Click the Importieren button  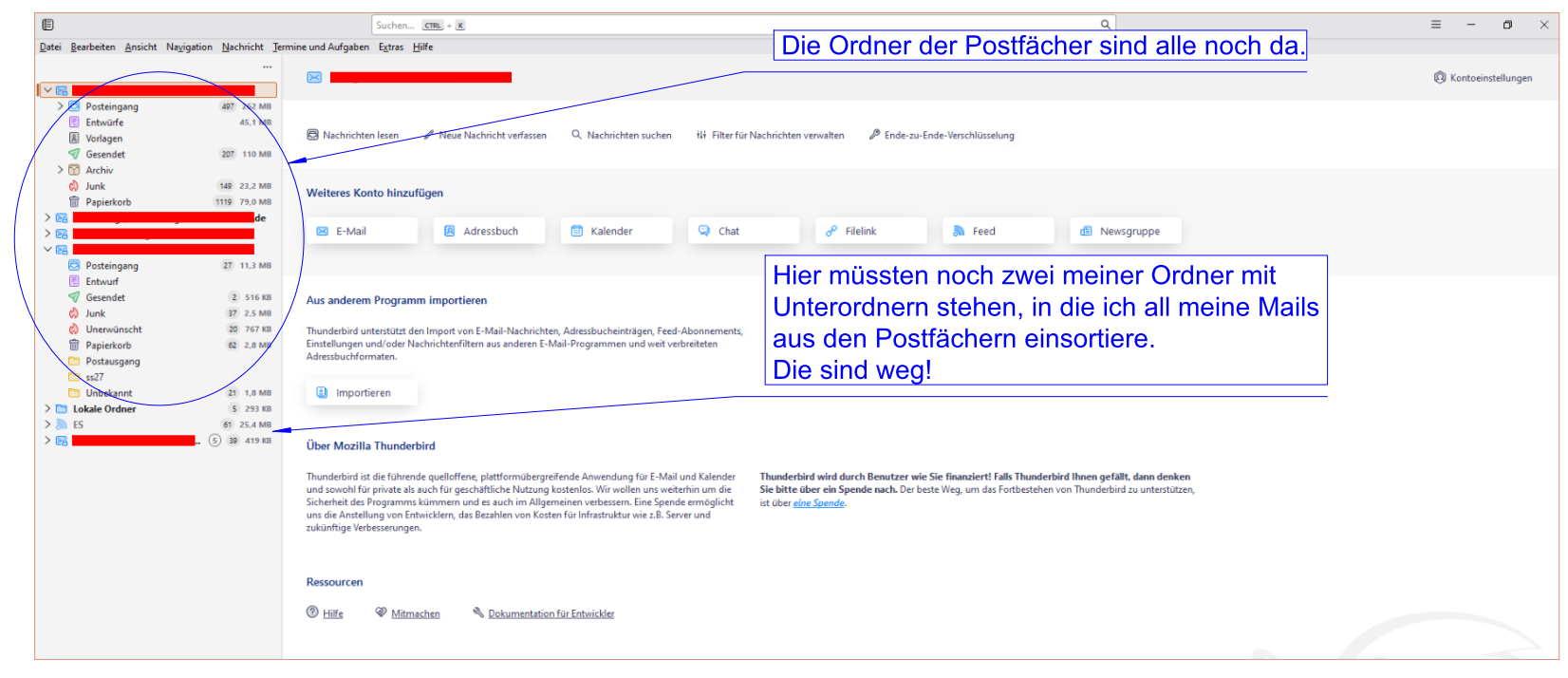(362, 392)
